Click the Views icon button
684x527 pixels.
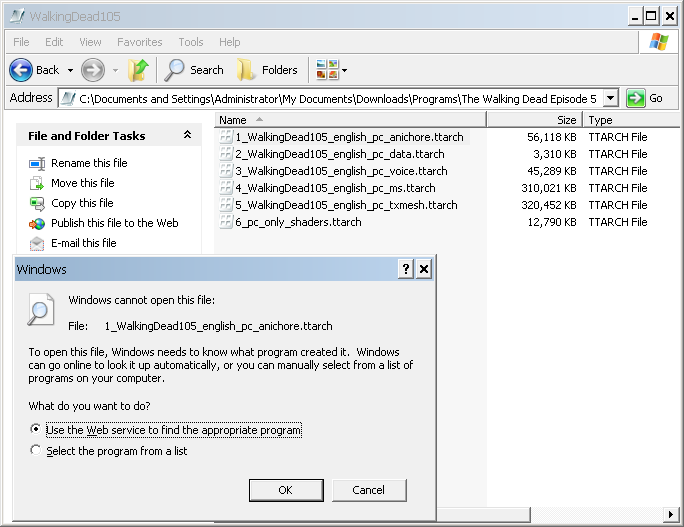pyautogui.click(x=327, y=70)
